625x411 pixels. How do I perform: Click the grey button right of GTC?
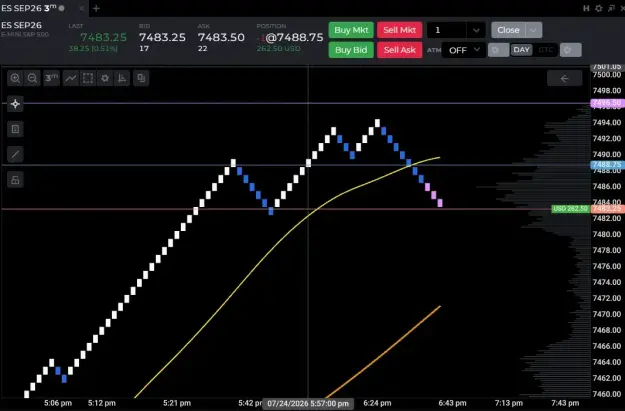[570, 50]
